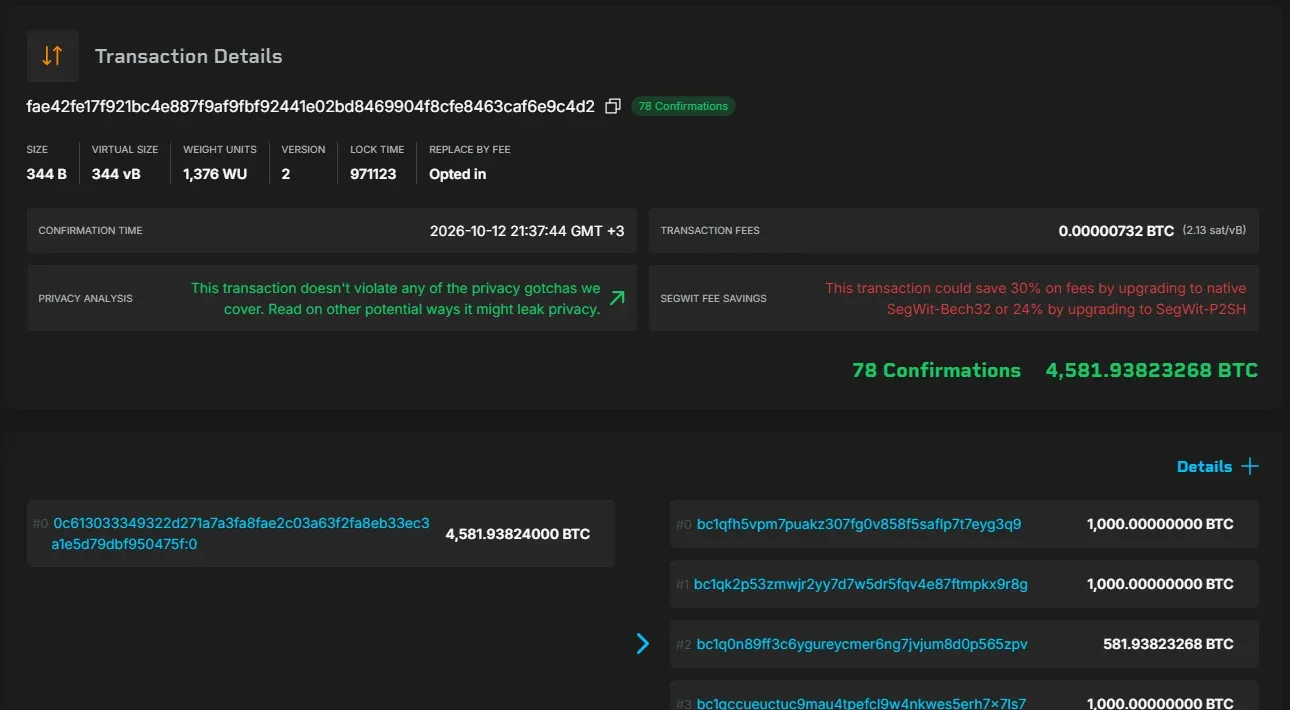Click the green 78 Confirmations badge
The image size is (1290, 710).
[x=683, y=106]
